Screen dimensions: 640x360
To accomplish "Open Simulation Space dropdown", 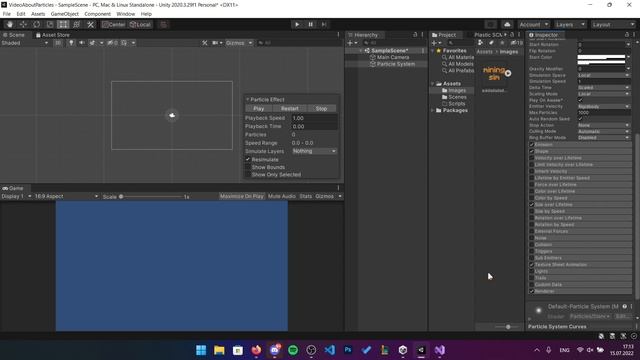I will click(x=604, y=75).
